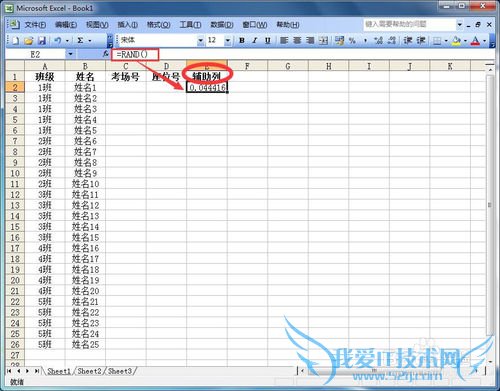Open the 格式(O) menu
Screen dimensions: 500x391
(159, 25)
